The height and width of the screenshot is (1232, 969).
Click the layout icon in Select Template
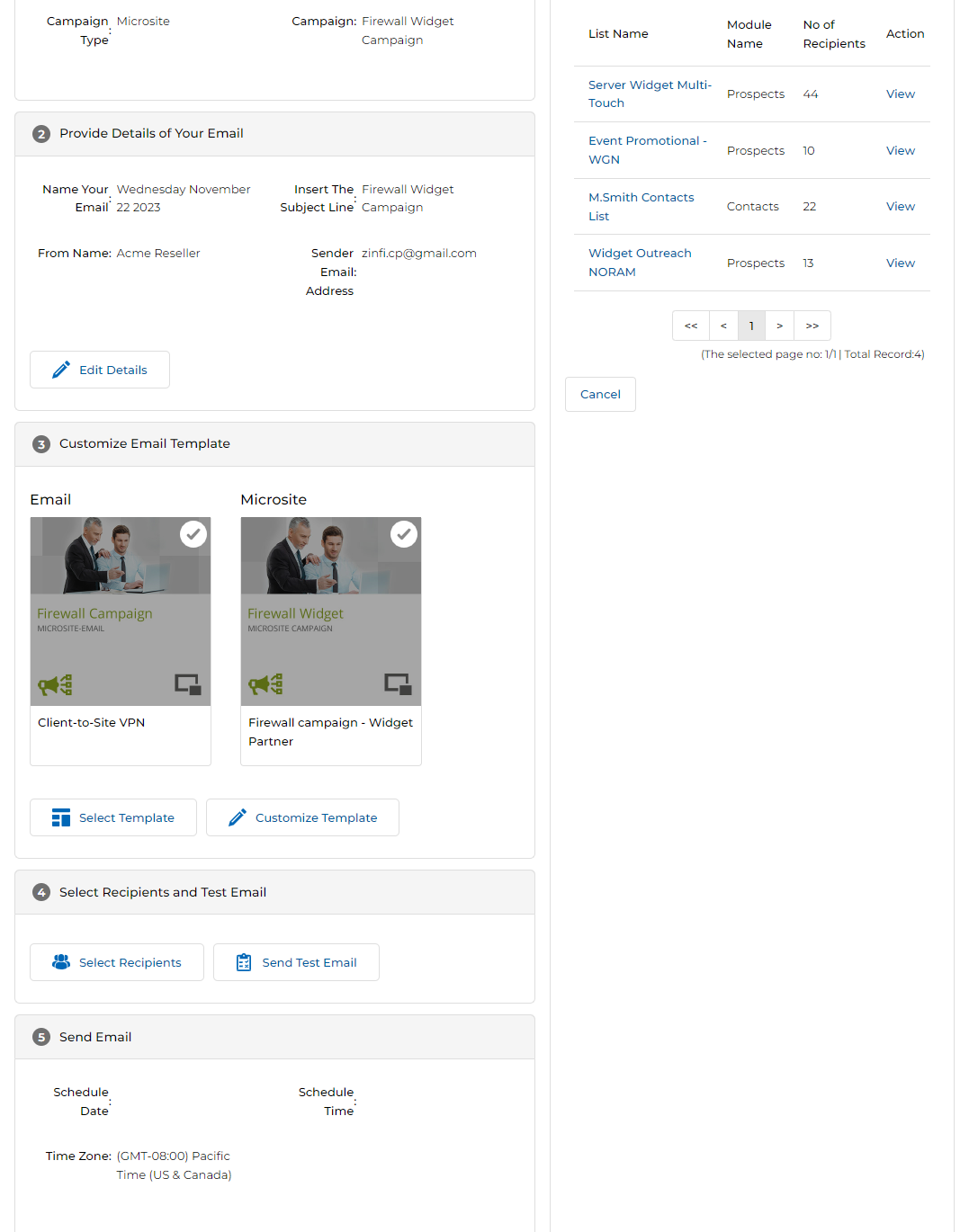click(x=61, y=817)
